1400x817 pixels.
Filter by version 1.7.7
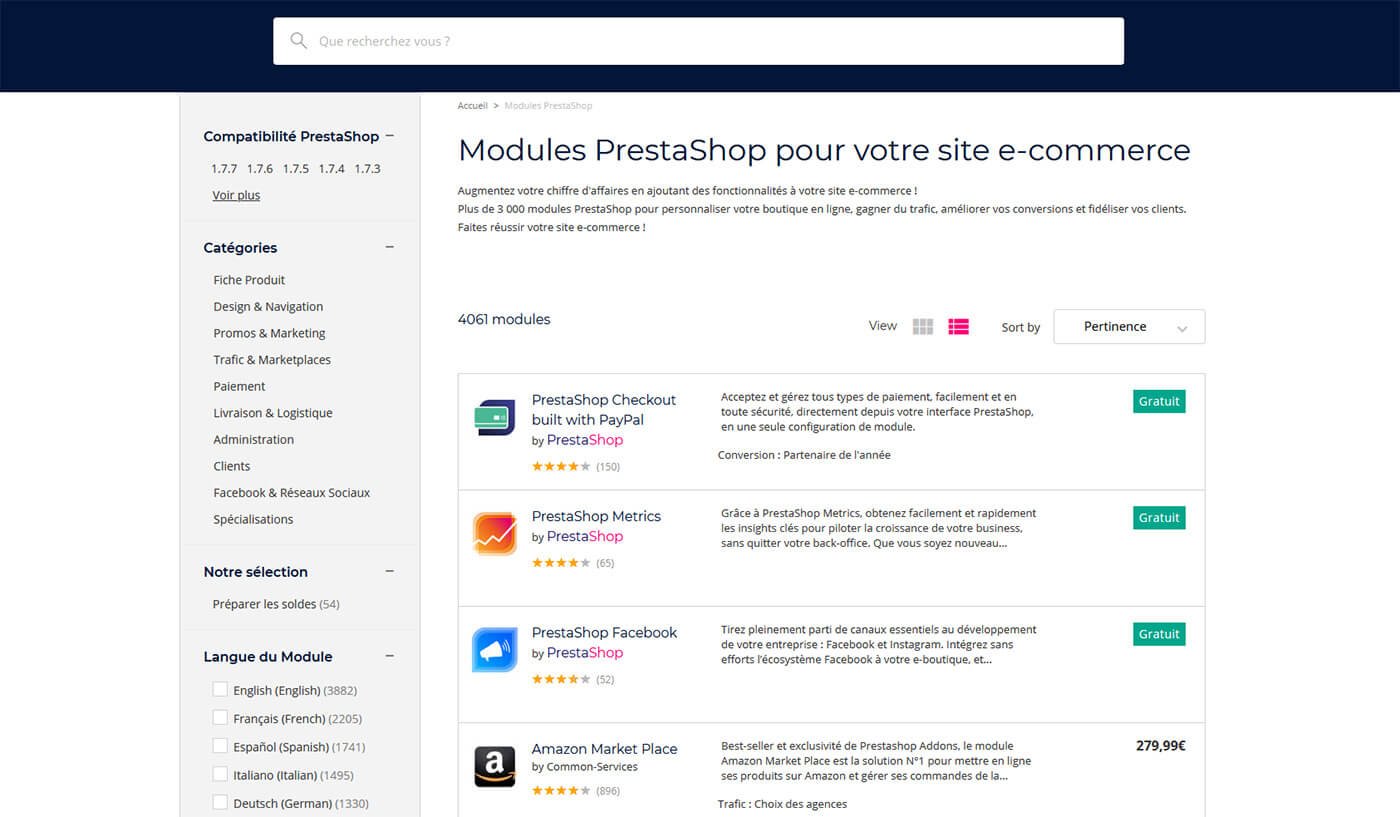(224, 169)
